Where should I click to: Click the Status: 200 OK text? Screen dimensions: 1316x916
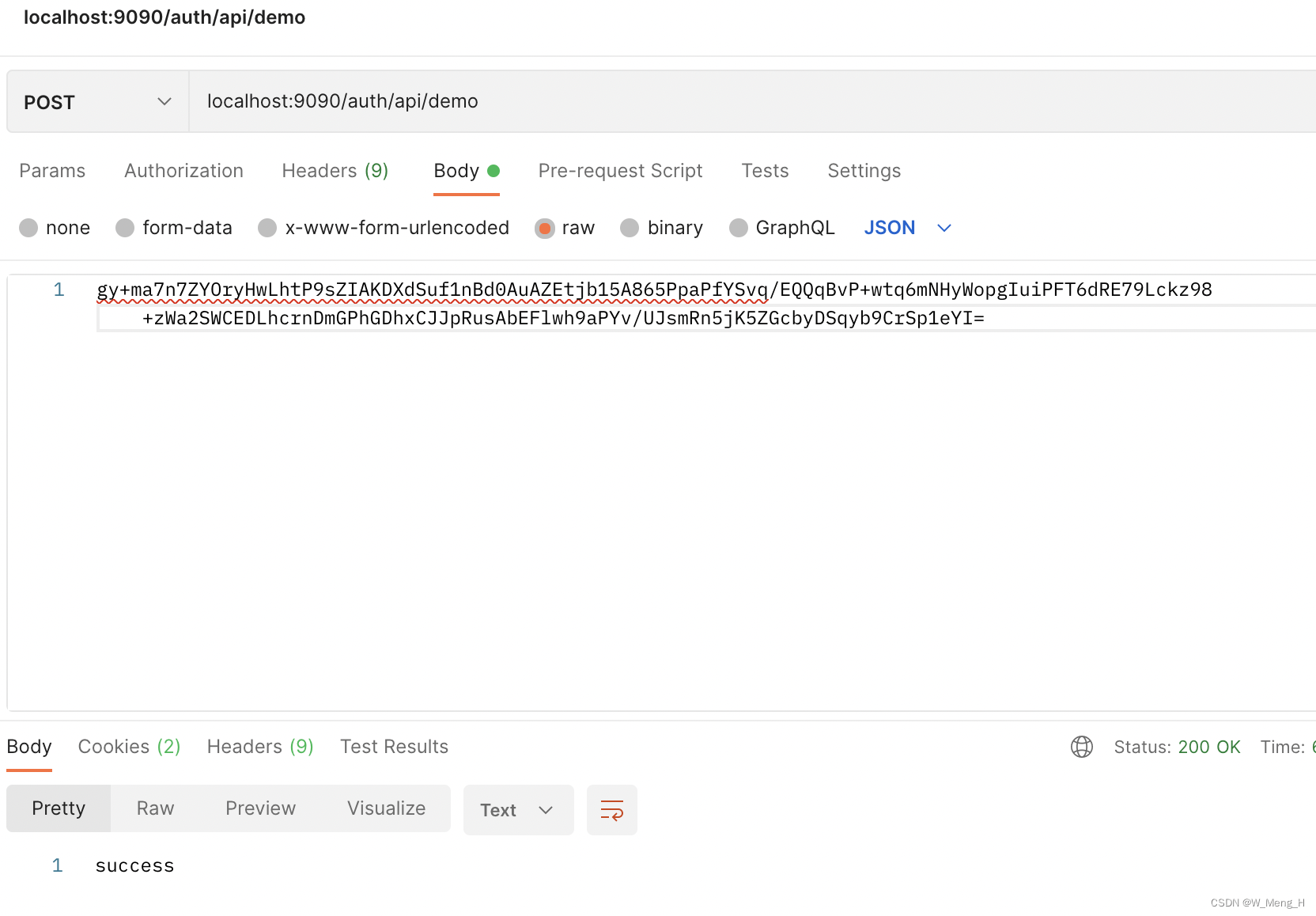1177,747
